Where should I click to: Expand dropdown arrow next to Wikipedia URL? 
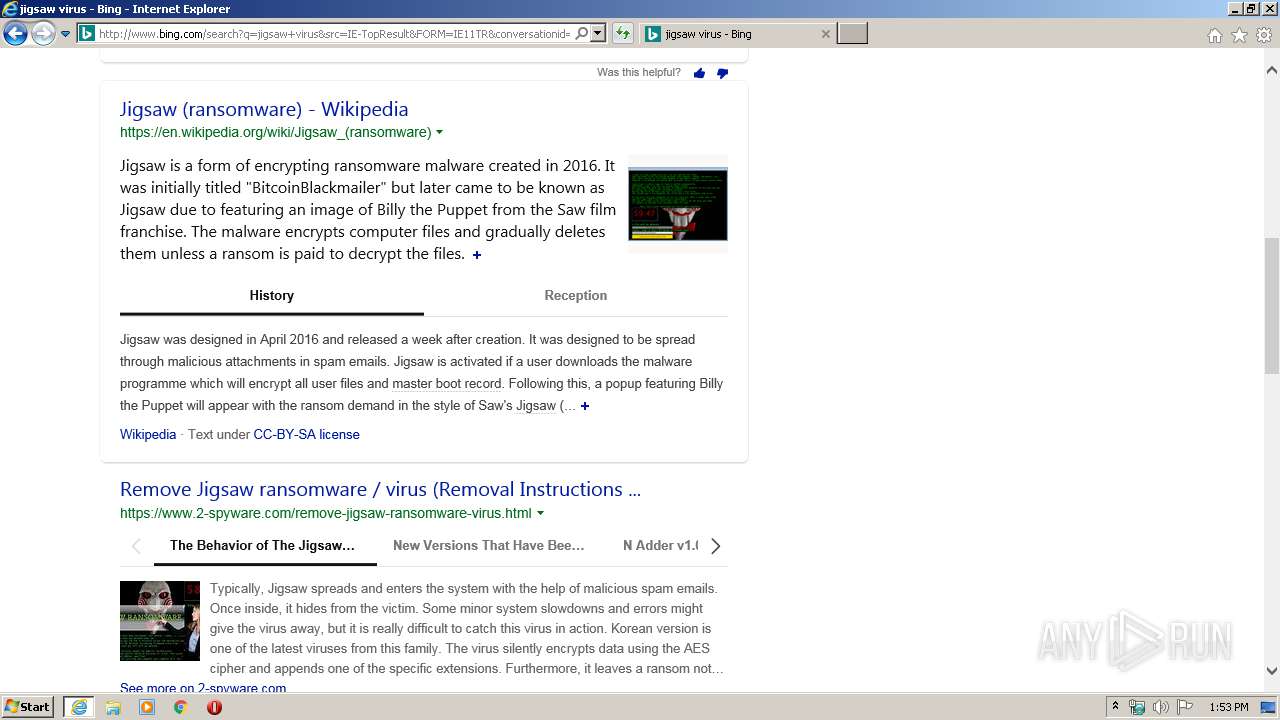[x=439, y=132]
